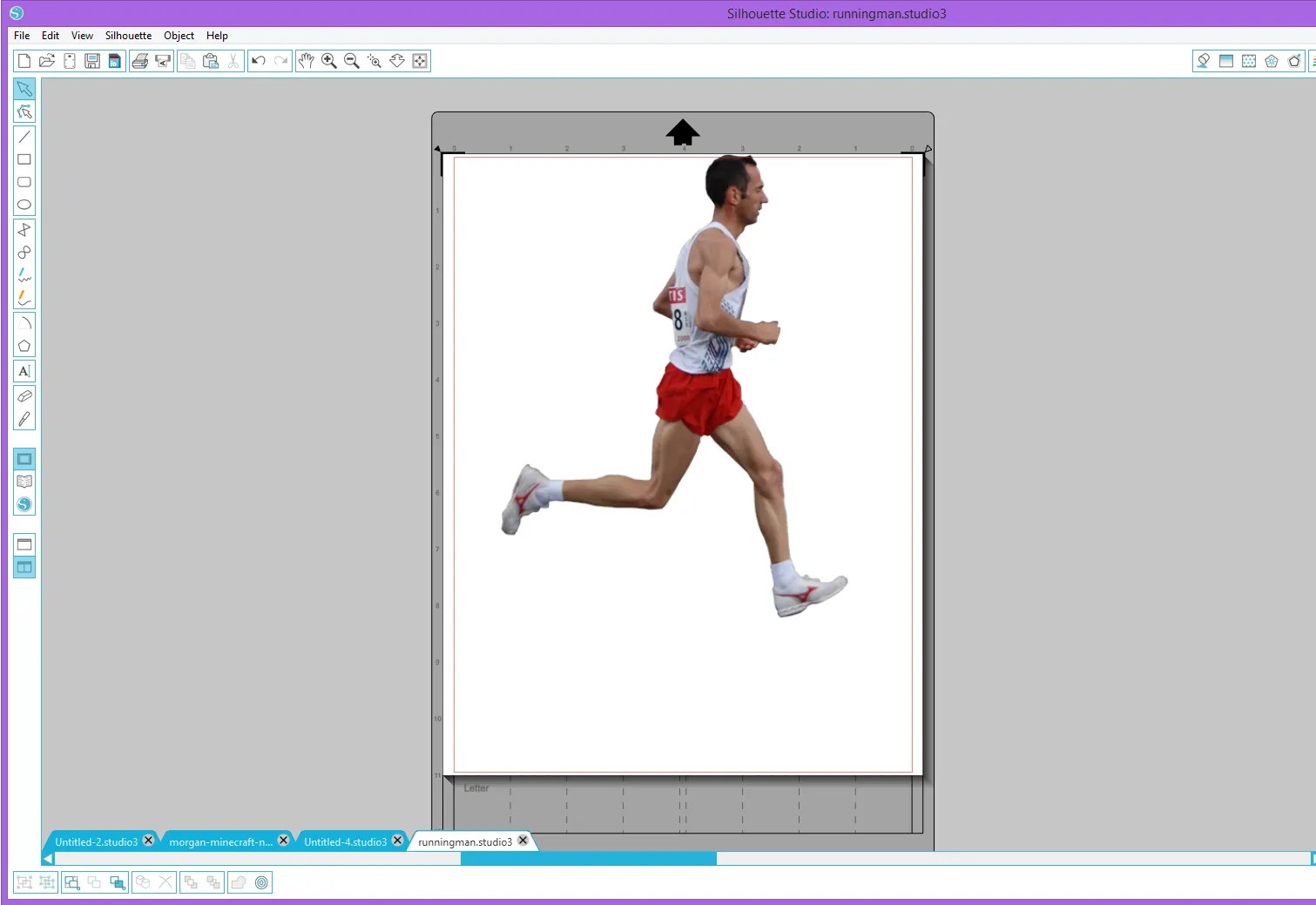Activate the Edit Points tool
This screenshot has width=1316, height=905.
point(24,111)
